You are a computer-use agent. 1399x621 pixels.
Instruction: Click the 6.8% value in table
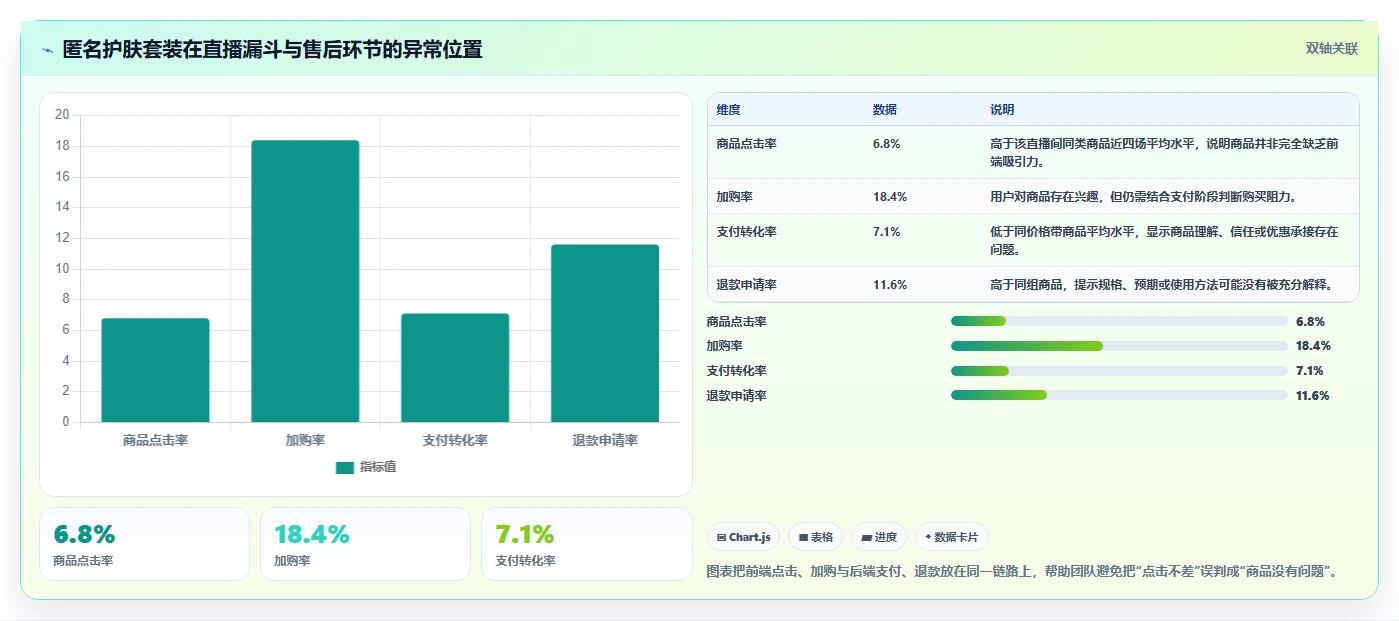tap(887, 144)
